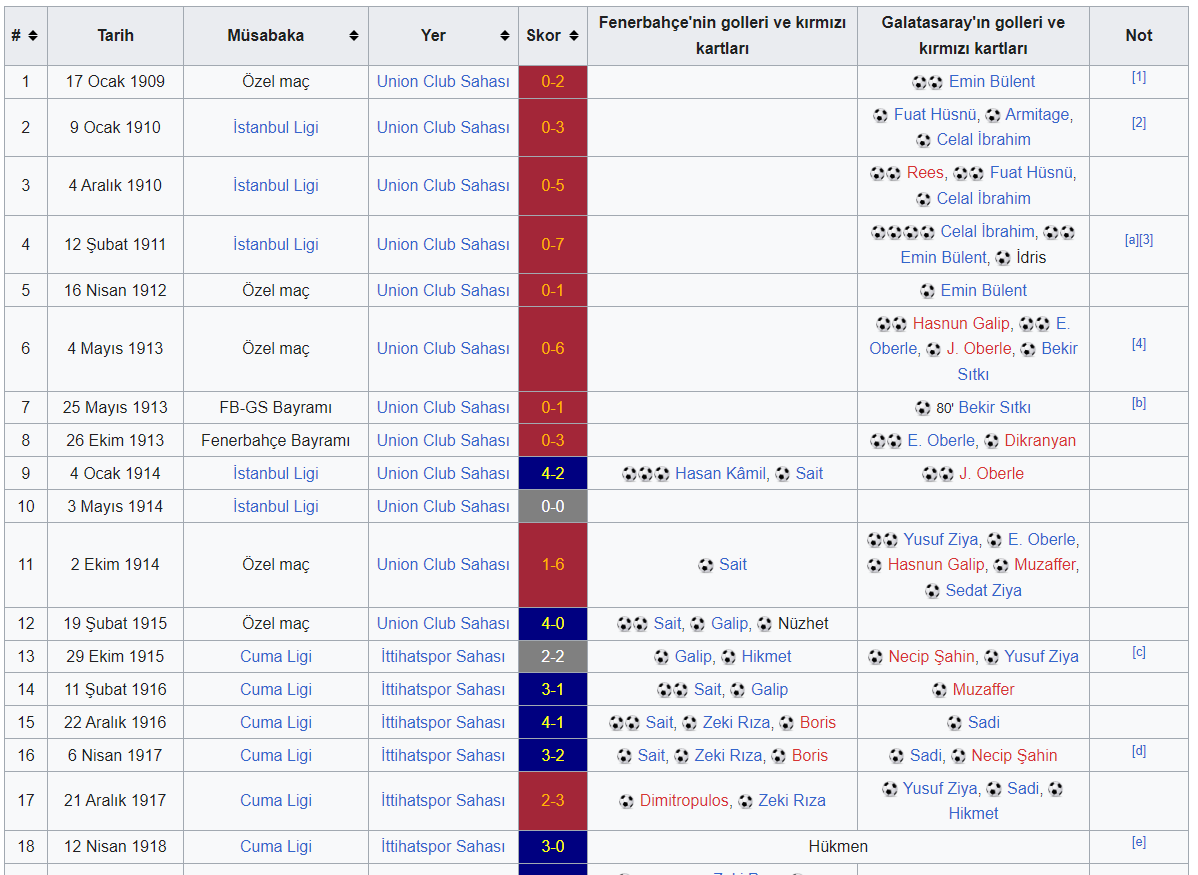The width and height of the screenshot is (1198, 875).
Task: Open İttihatspor Sahası link for 11 Şubat 1916
Action: (x=443, y=689)
